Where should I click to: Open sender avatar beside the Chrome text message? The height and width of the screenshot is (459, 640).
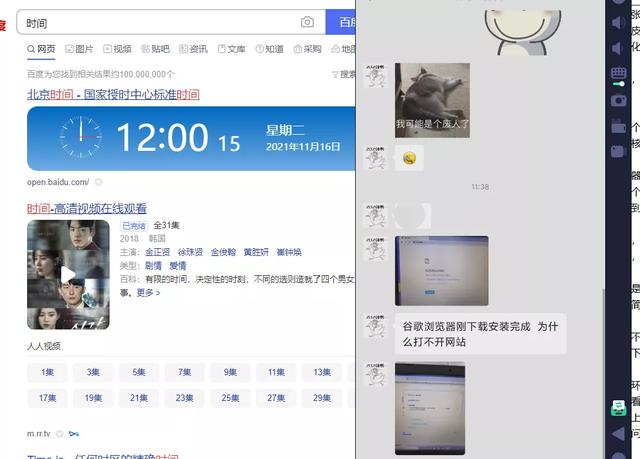[x=376, y=326]
